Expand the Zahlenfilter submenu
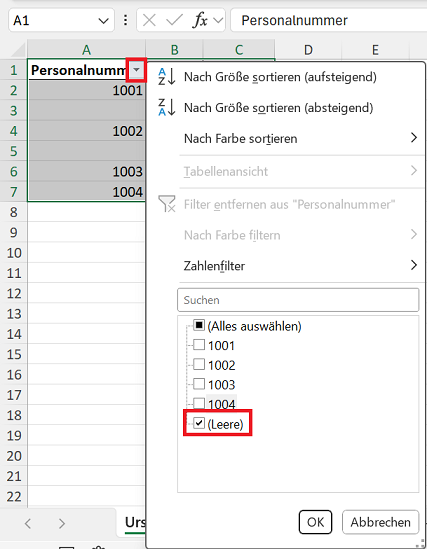427x549 pixels. point(301,265)
